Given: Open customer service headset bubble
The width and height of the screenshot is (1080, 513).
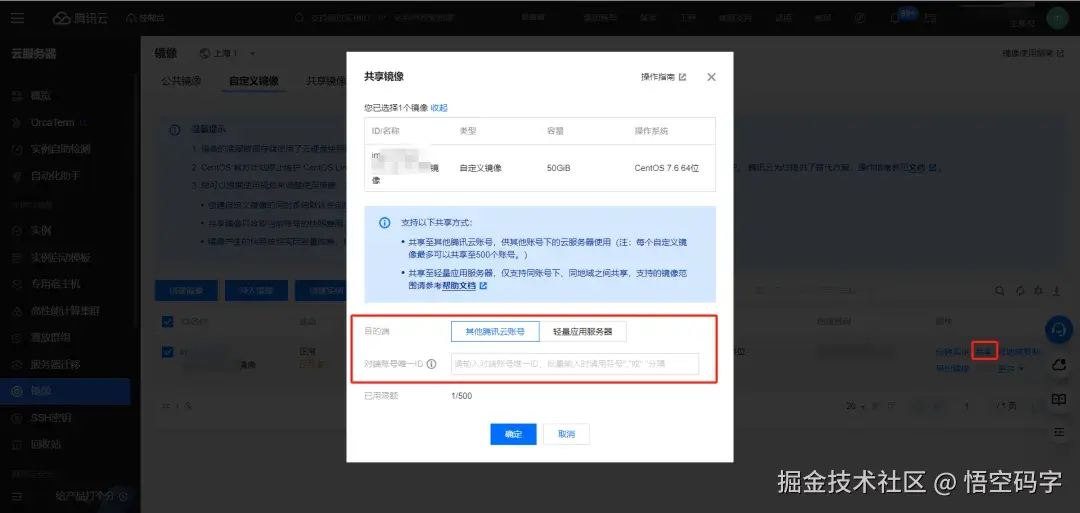Looking at the screenshot, I should point(1059,330).
